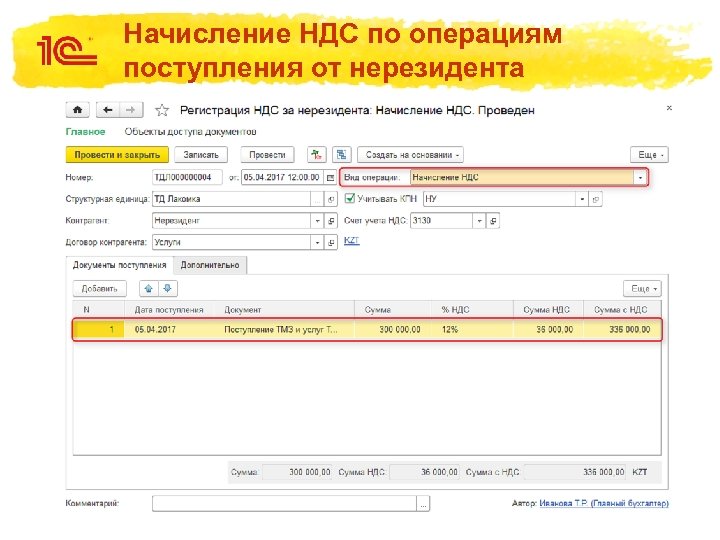Click the Контрагент Нерезидент field
The image size is (720, 540).
[x=231, y=221]
